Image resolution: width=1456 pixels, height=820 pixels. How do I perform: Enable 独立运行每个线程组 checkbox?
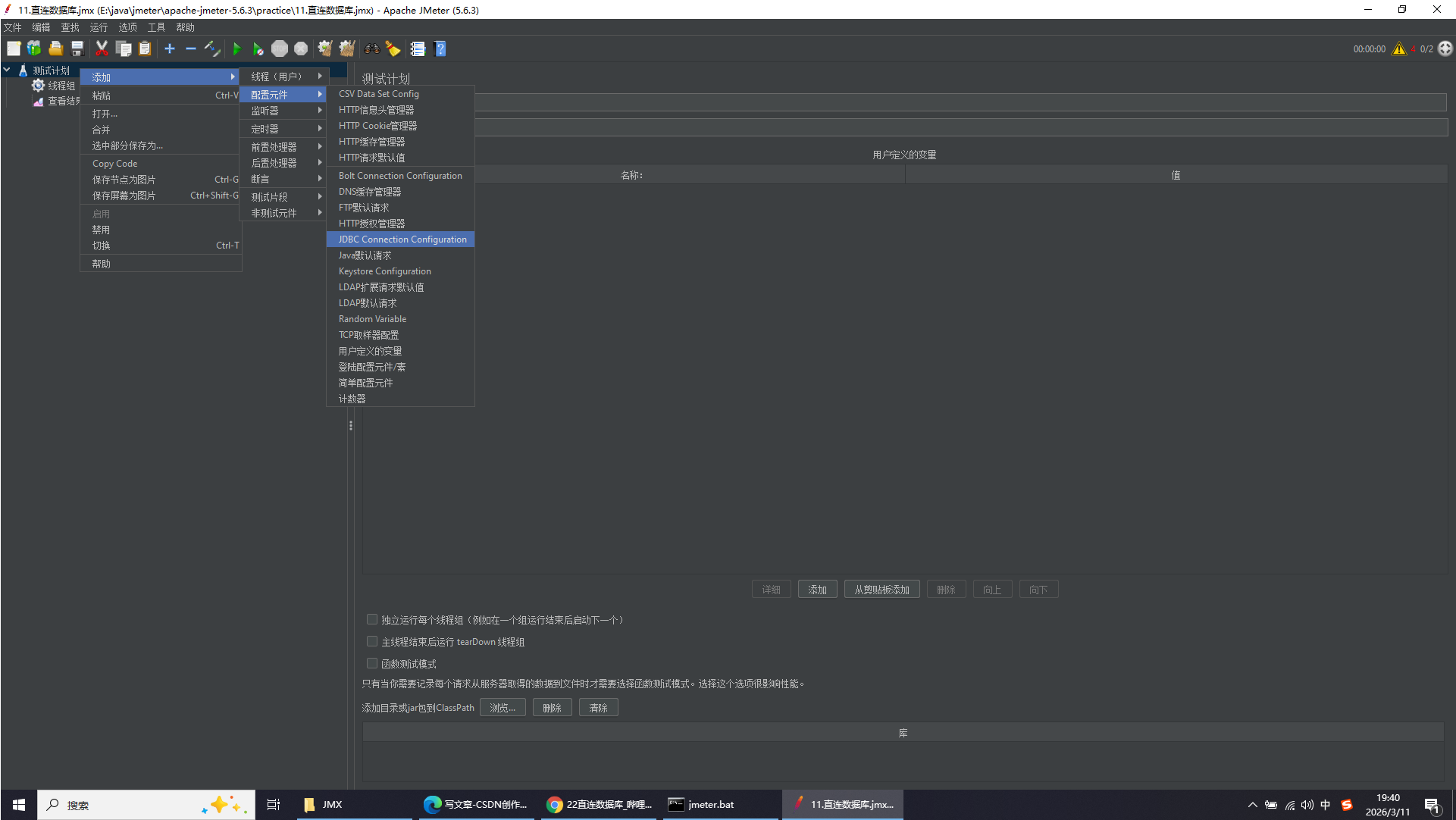(x=372, y=620)
